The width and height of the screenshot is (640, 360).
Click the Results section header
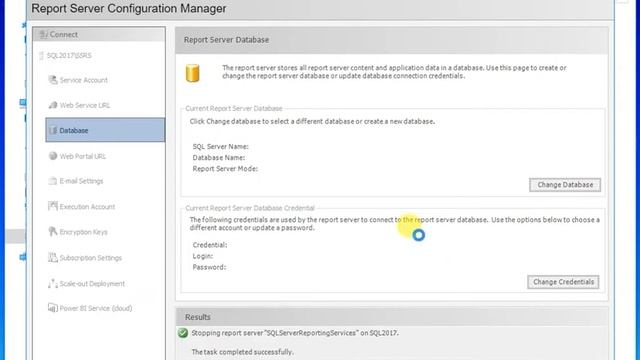pos(198,317)
